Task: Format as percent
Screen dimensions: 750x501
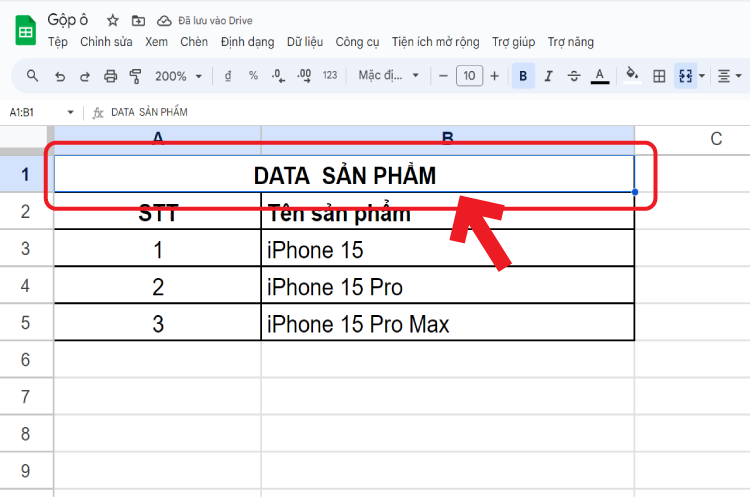Action: [x=254, y=76]
